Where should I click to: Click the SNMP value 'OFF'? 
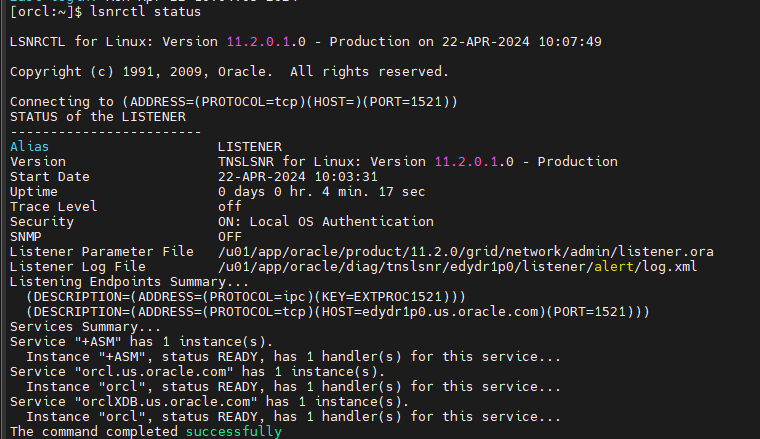230,237
